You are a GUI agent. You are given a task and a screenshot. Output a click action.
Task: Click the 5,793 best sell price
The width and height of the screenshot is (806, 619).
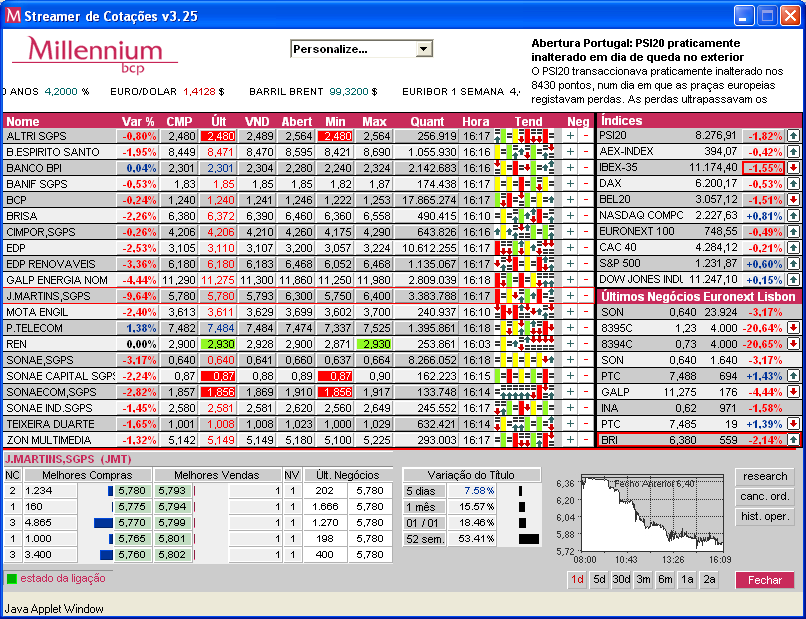172,491
